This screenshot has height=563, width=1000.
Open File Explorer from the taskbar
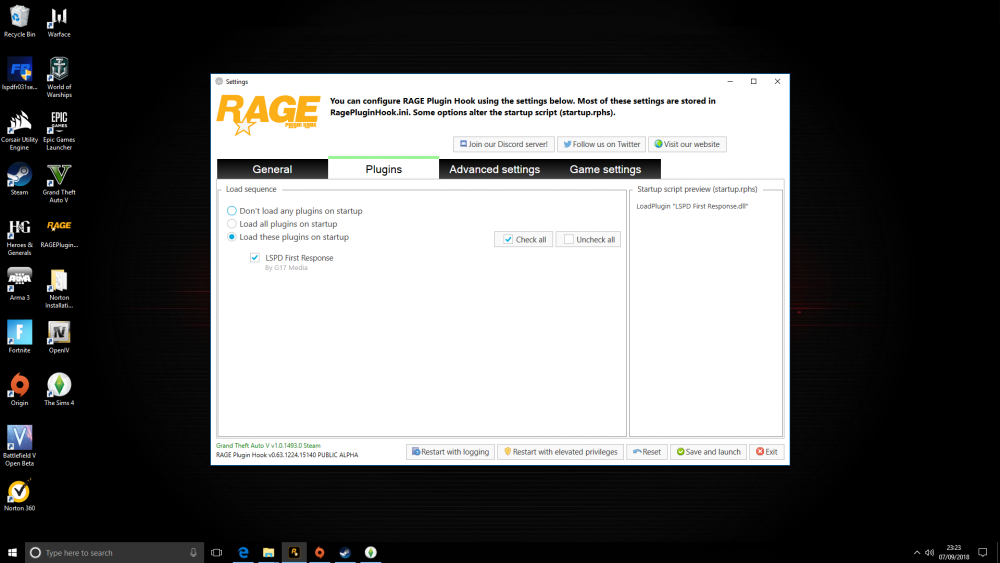[x=268, y=552]
